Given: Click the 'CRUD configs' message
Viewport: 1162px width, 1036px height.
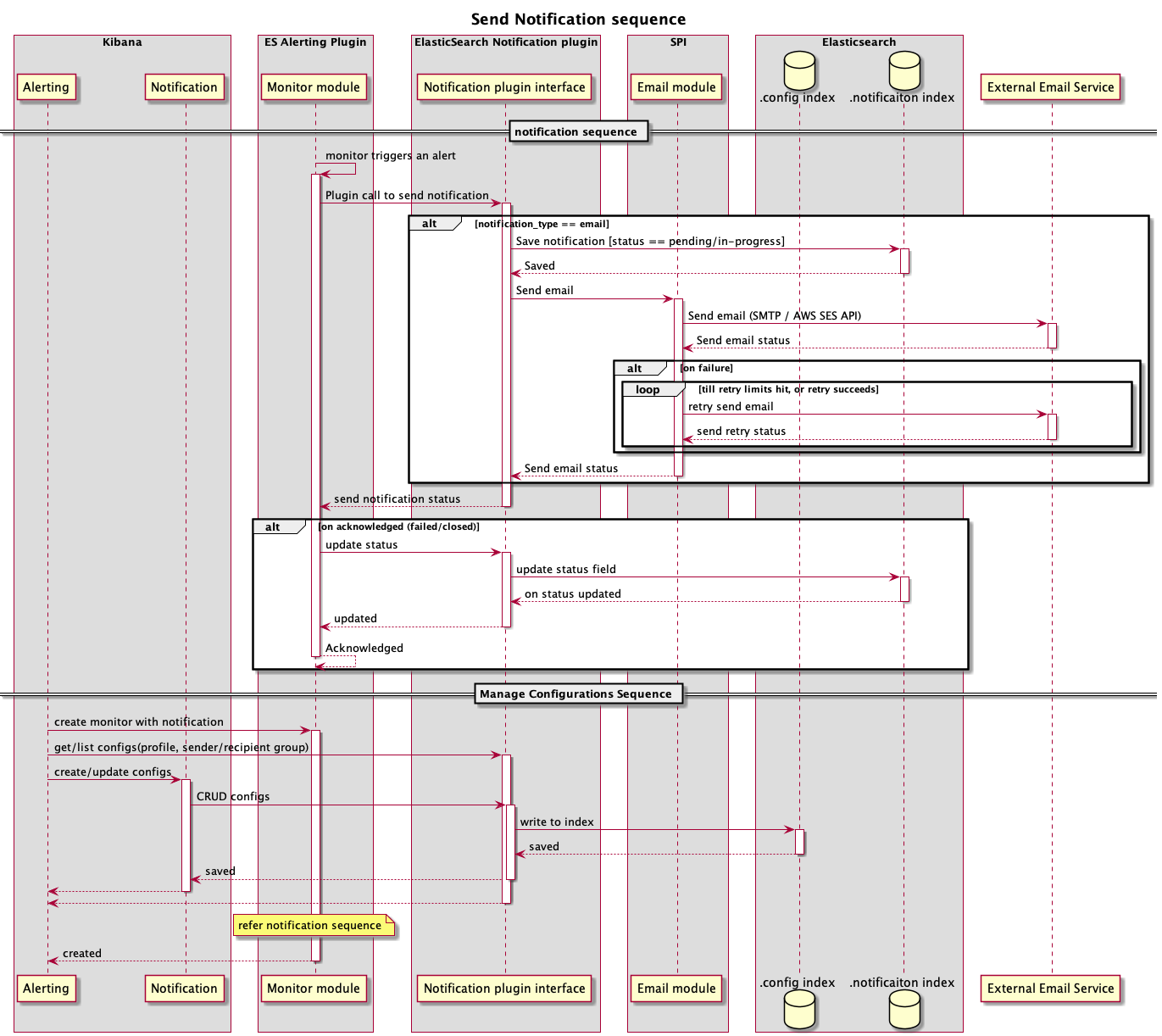Looking at the screenshot, I should (233, 796).
